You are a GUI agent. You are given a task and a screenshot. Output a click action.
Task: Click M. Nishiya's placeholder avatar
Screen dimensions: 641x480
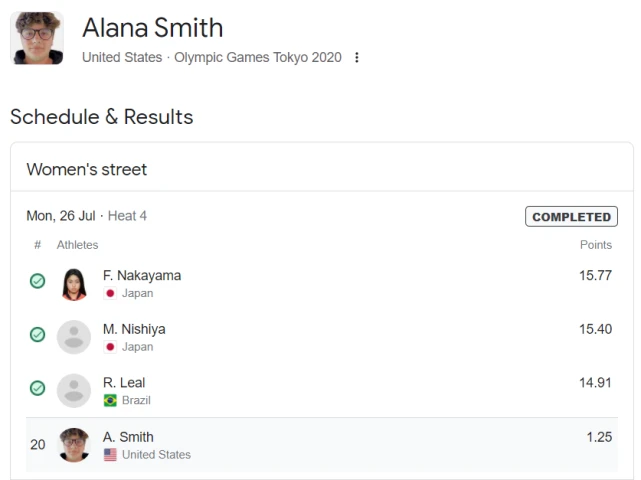click(74, 337)
